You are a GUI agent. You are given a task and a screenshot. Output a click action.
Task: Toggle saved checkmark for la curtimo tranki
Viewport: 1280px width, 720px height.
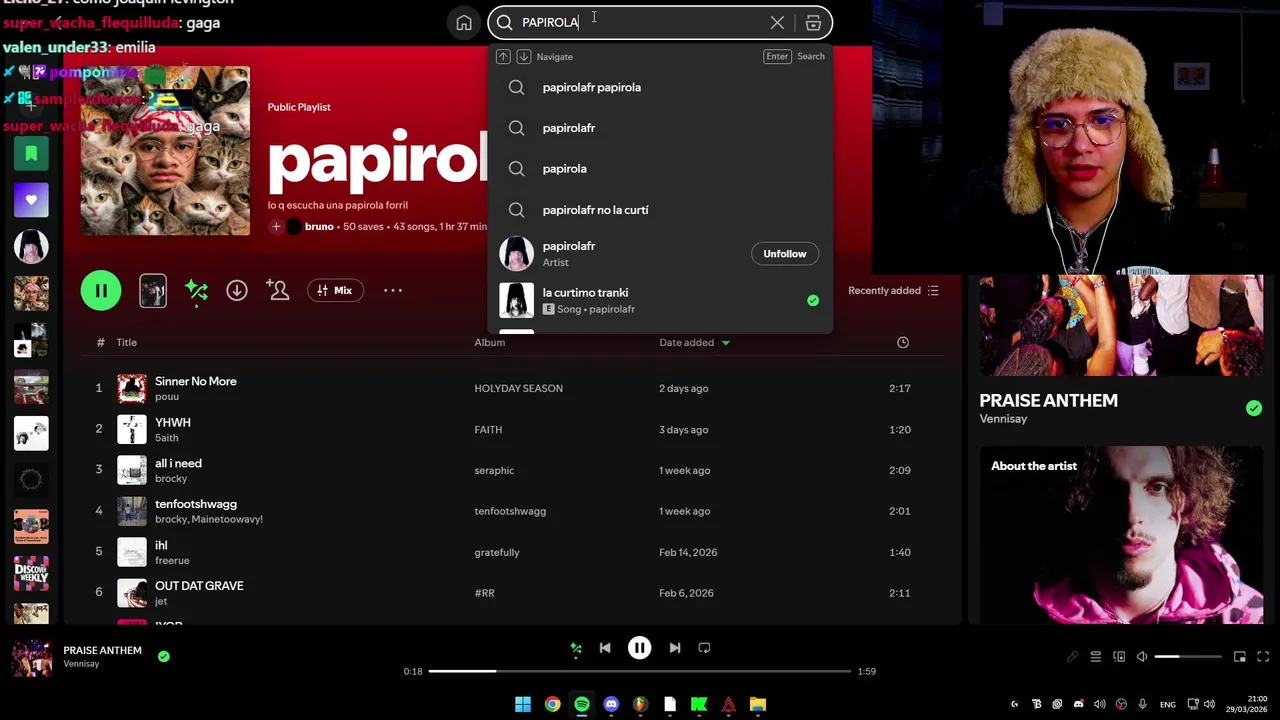click(x=813, y=300)
